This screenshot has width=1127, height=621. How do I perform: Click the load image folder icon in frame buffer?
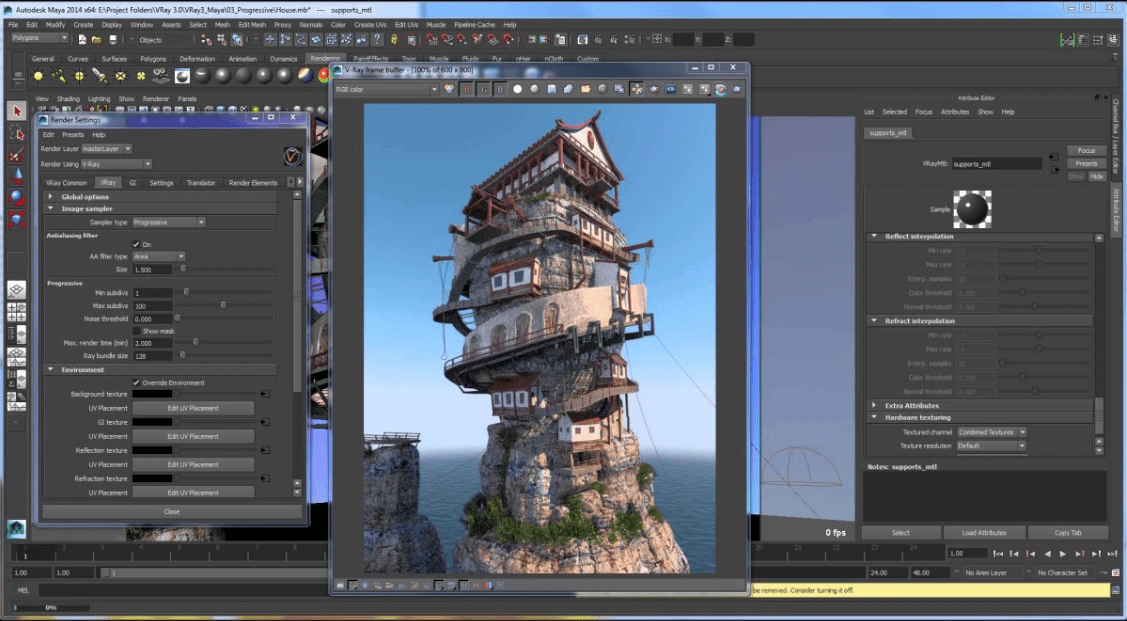tap(585, 89)
